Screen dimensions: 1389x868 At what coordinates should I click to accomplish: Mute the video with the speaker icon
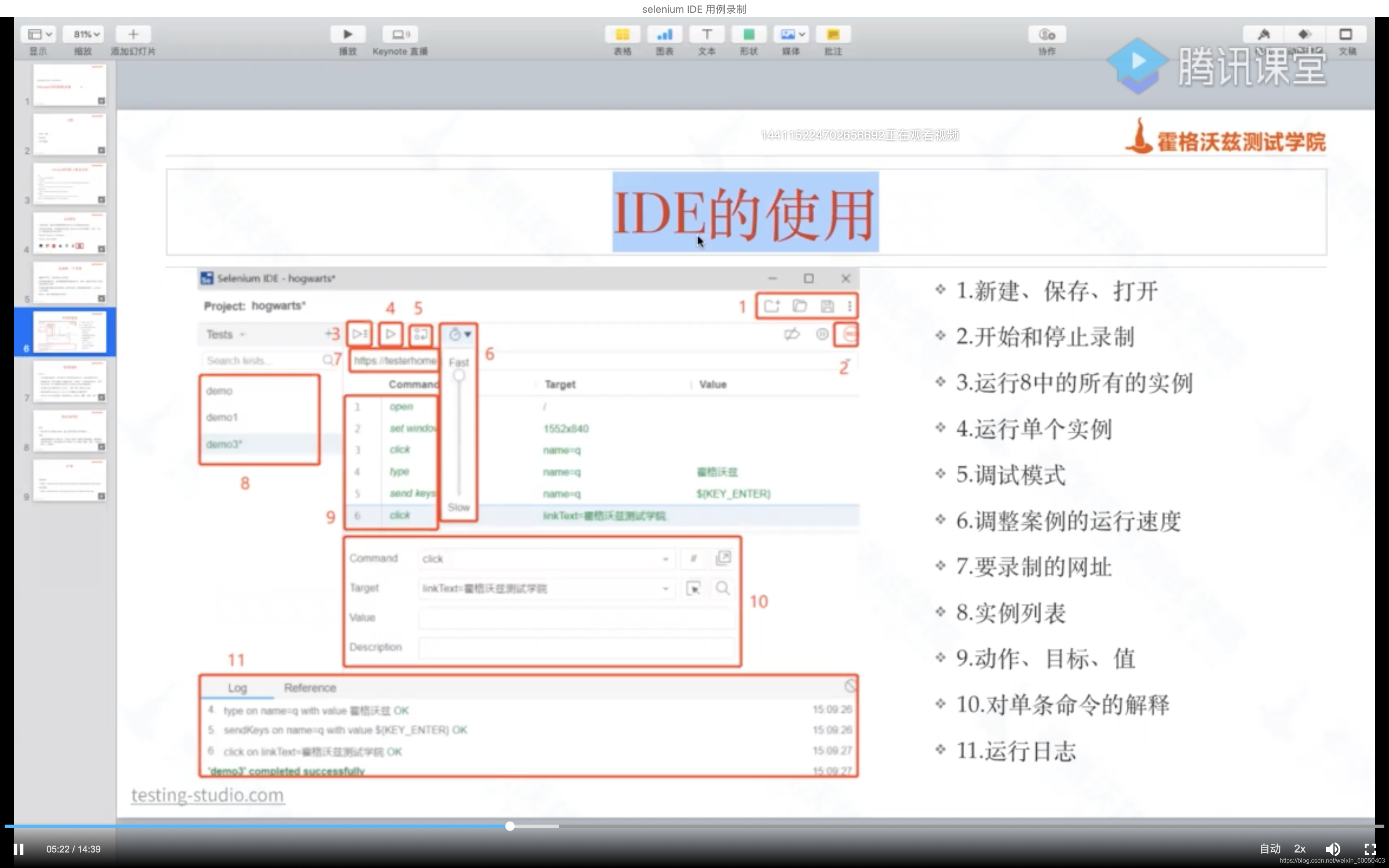1333,849
